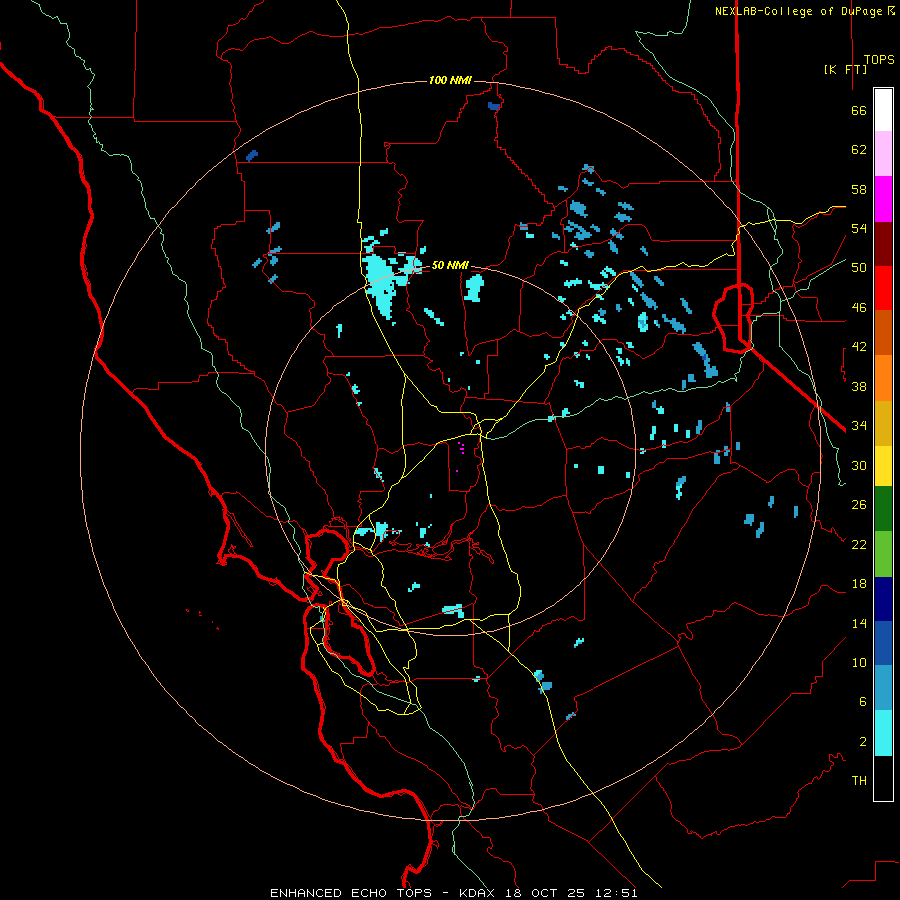Click the cyan legend swatch
Viewport: 900px width, 900px height.
(x=883, y=733)
